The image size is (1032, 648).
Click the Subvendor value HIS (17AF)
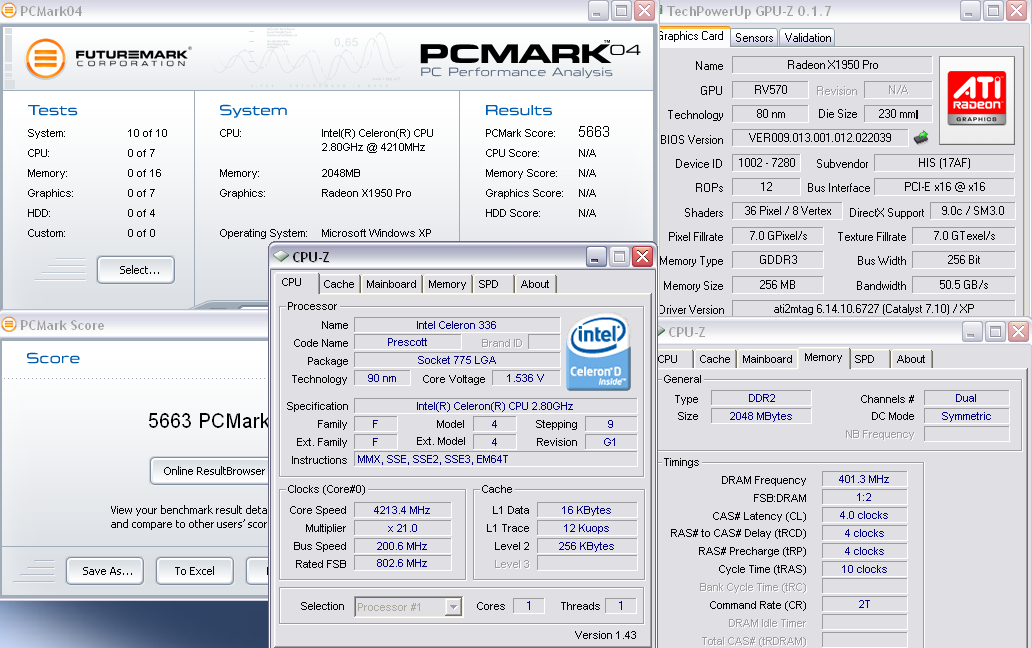click(x=944, y=162)
